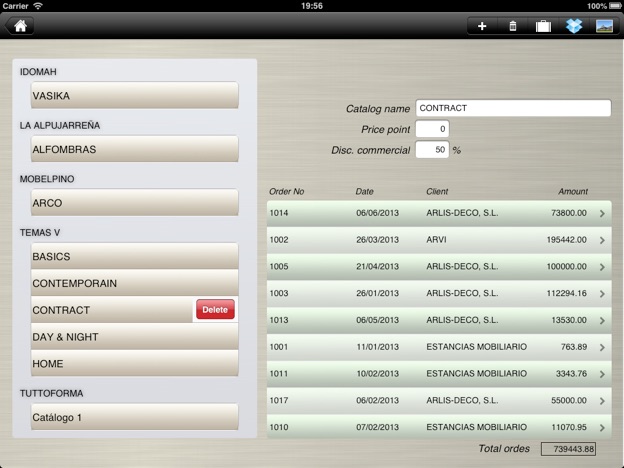
Task: Select order 1001 ESTANCIAS MOBILIARIO row
Action: click(x=438, y=347)
